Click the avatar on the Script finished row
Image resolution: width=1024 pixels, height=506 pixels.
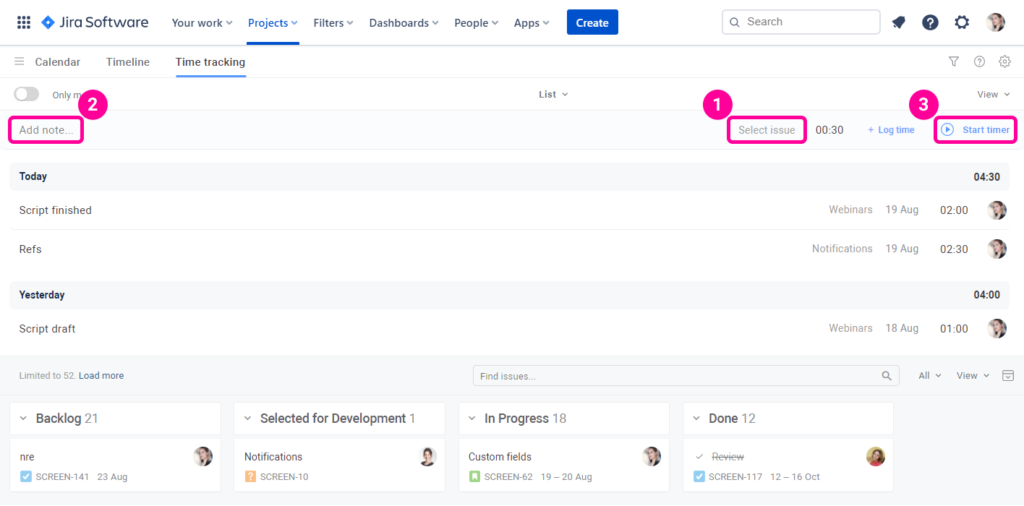(997, 210)
